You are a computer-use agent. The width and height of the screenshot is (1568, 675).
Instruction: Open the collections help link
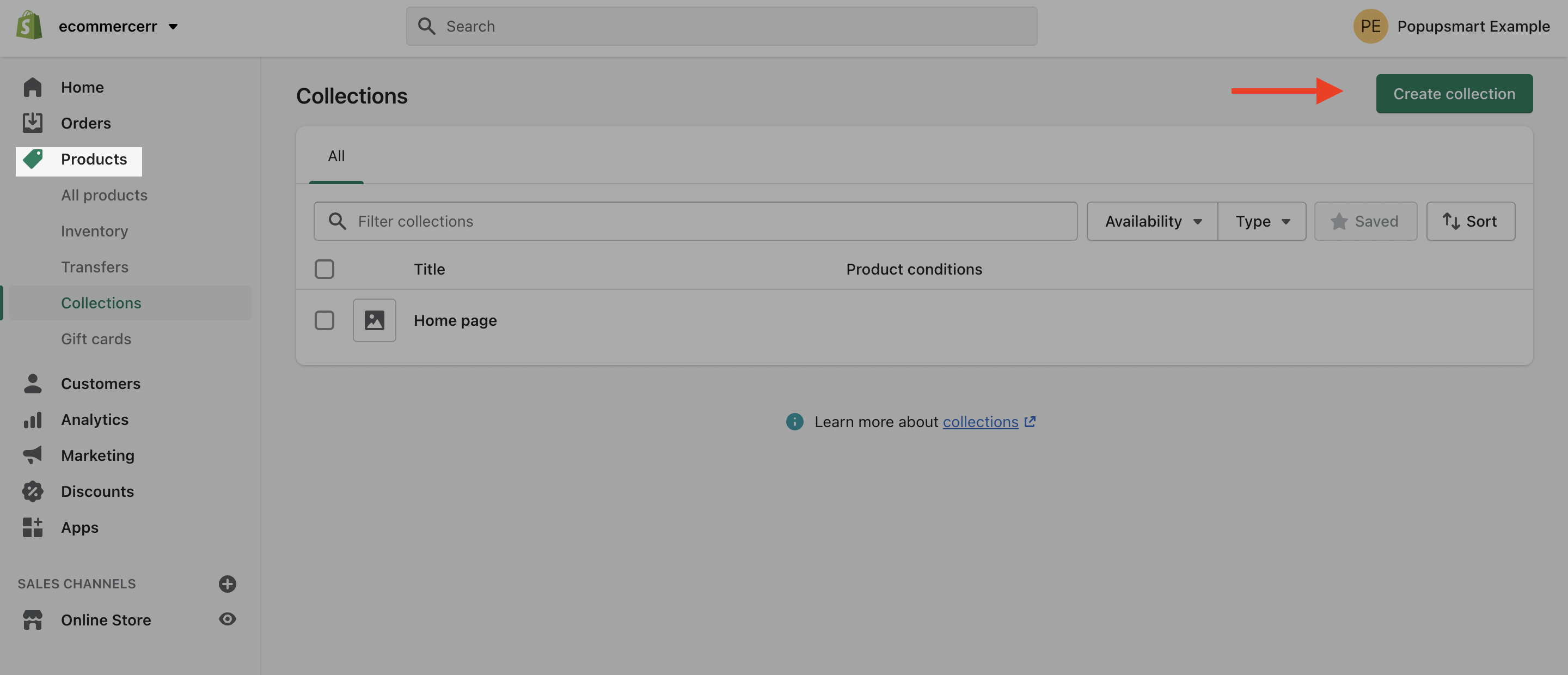click(x=980, y=421)
